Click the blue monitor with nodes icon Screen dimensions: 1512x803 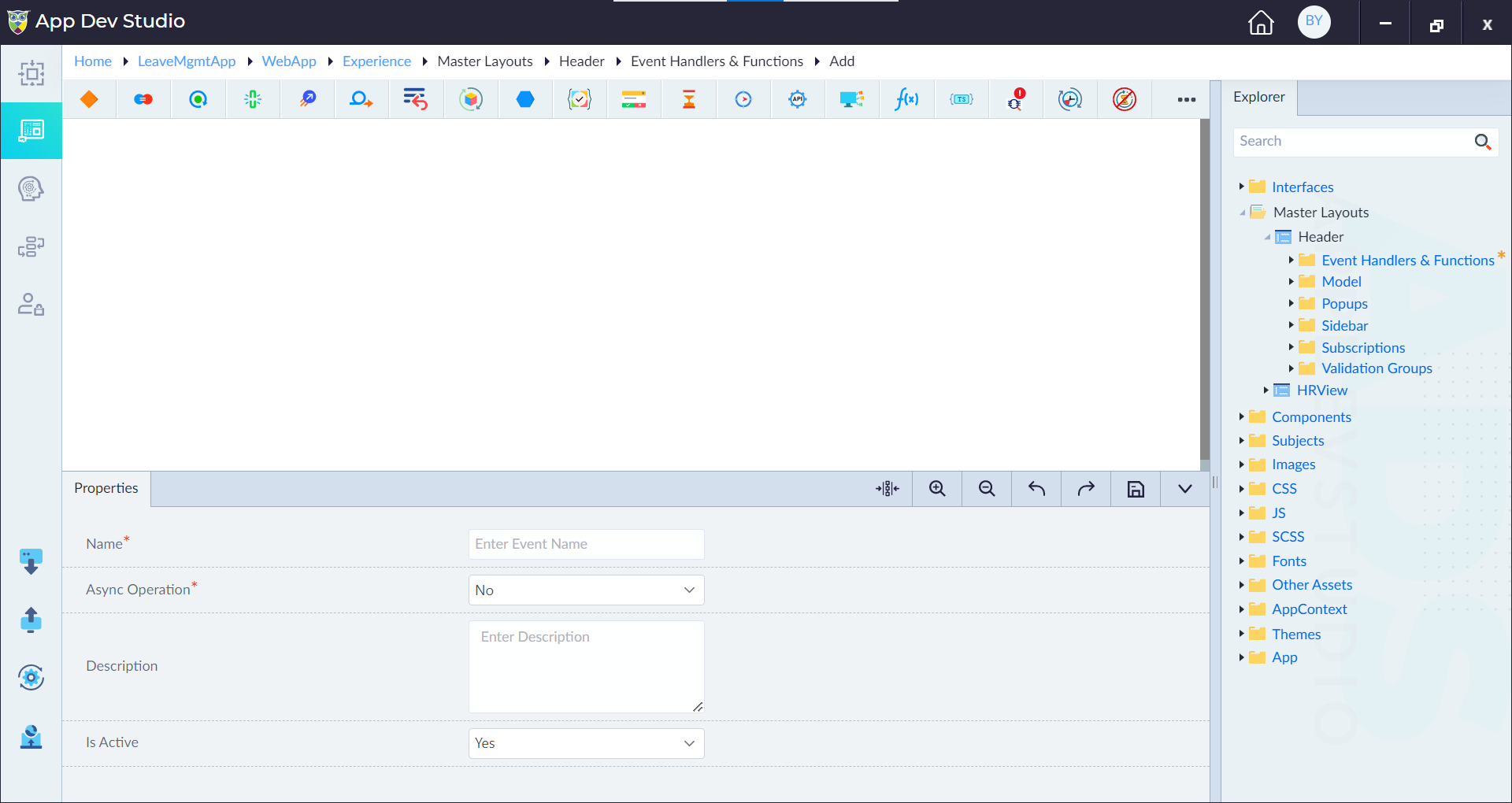(852, 99)
